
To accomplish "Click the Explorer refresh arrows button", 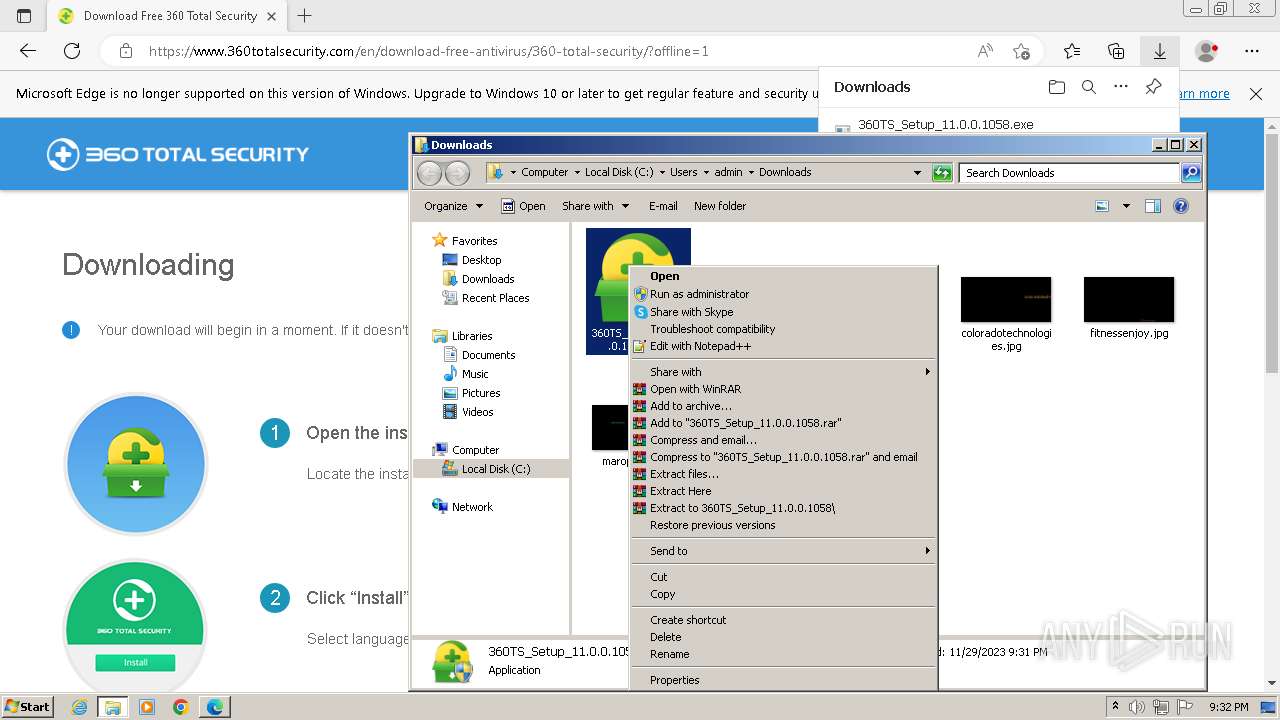I will tap(942, 173).
